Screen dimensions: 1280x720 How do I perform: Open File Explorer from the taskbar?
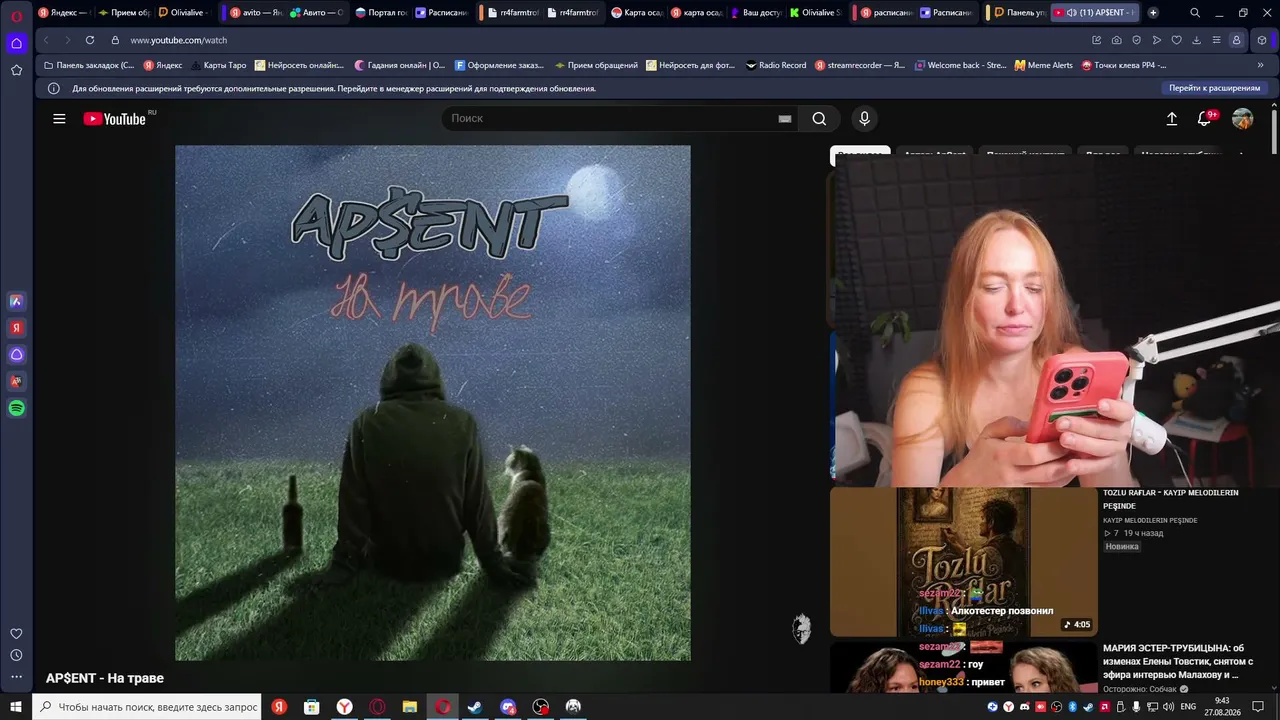coord(410,707)
